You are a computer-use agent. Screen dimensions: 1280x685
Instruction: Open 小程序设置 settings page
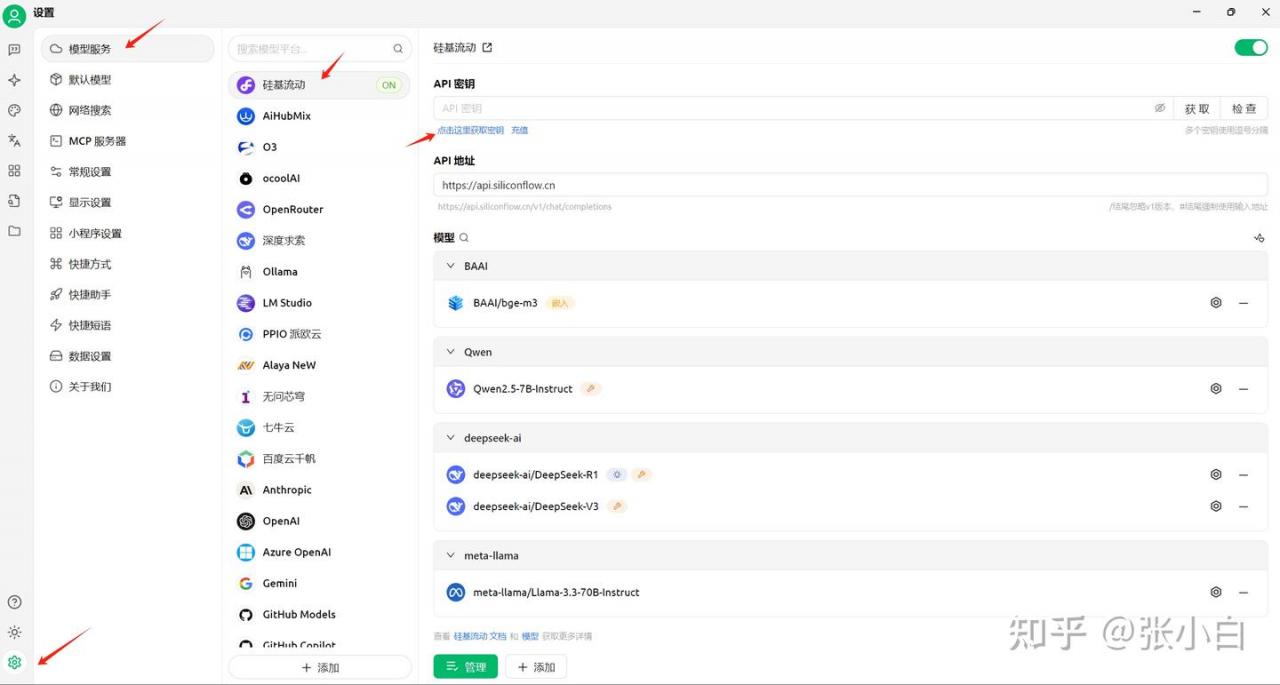click(x=127, y=233)
